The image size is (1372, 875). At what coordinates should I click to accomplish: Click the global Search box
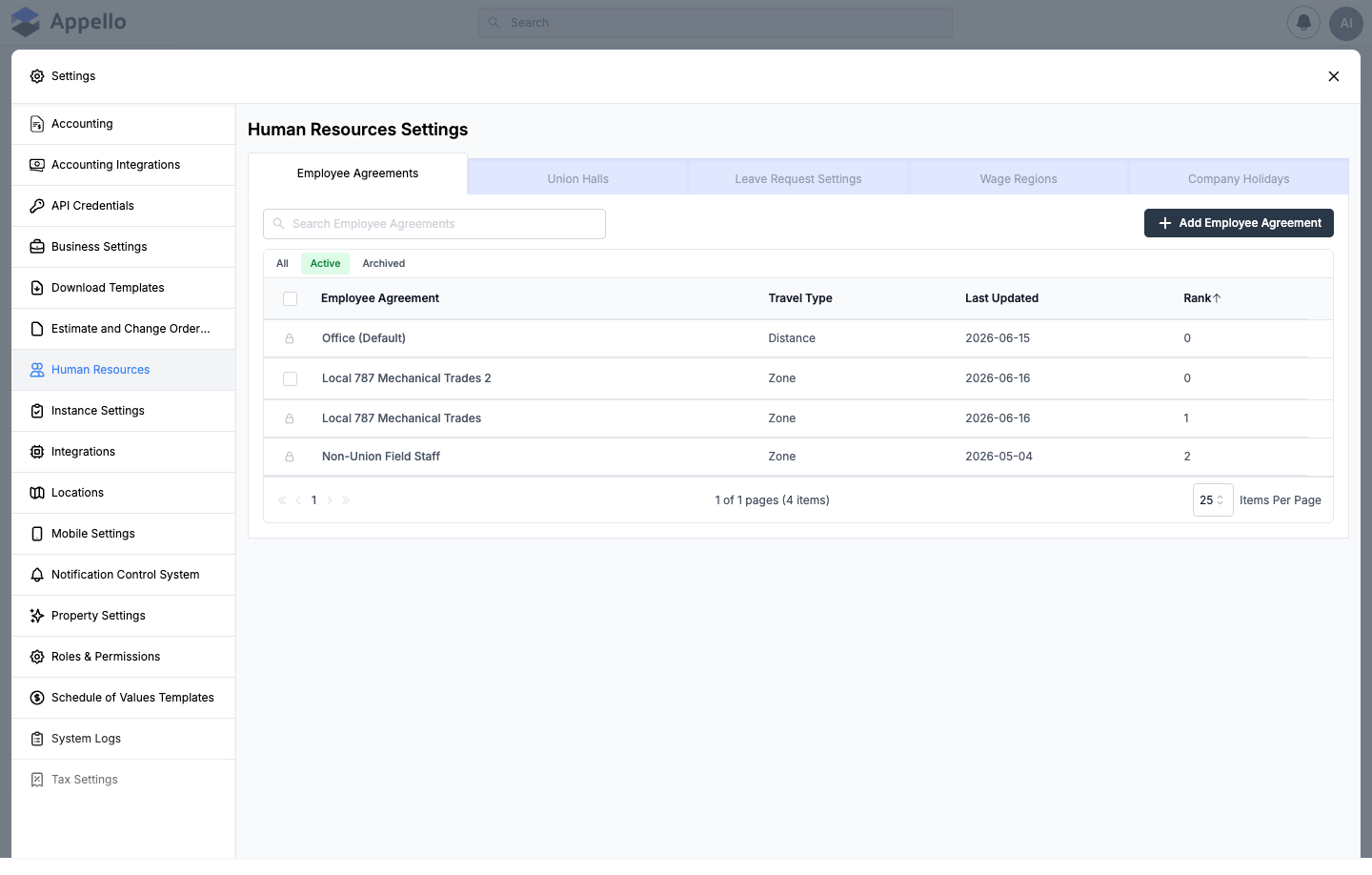[716, 23]
